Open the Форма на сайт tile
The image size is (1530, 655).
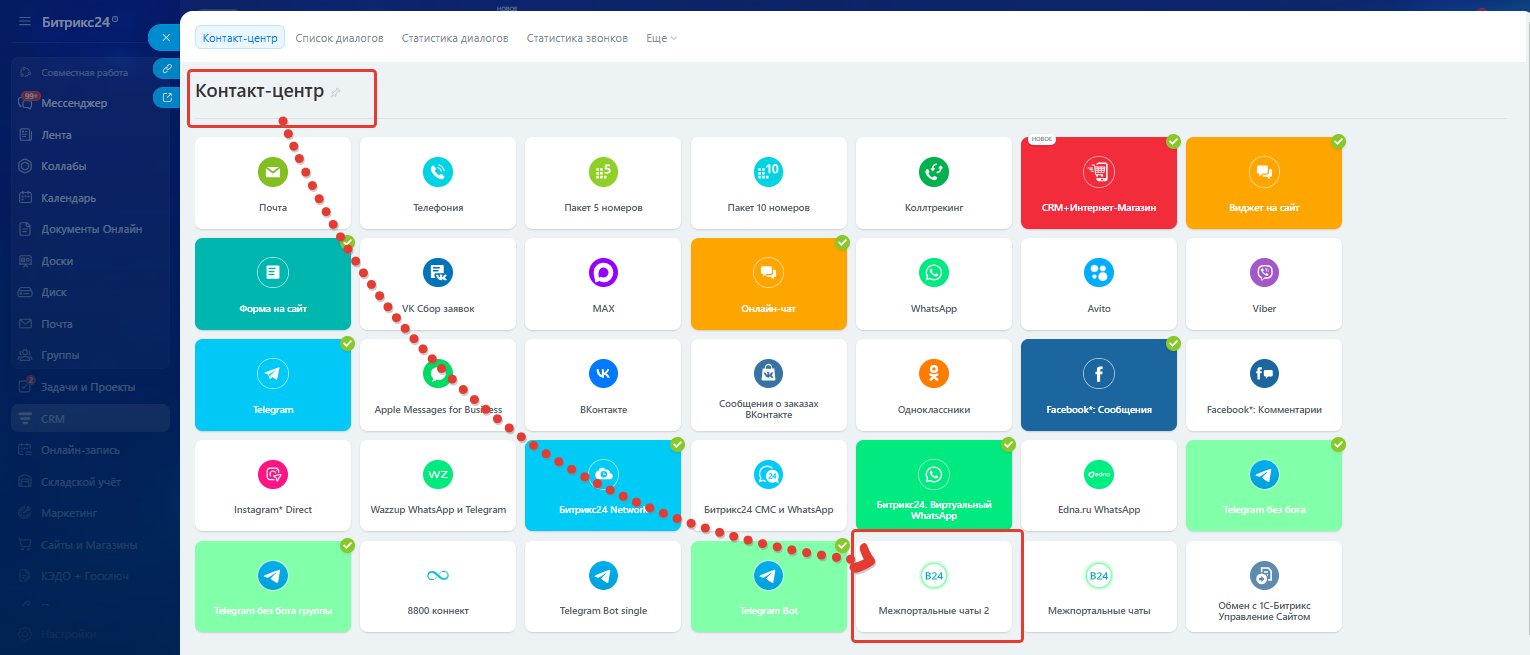(273, 284)
